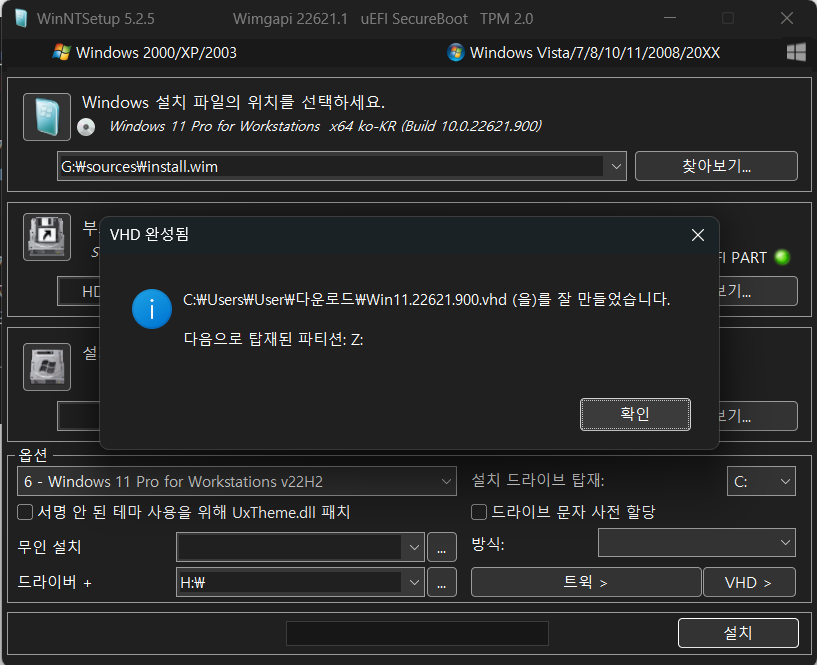Click the 'Windows 설치 파일의 위치를 선택하세요.' heading

233,102
